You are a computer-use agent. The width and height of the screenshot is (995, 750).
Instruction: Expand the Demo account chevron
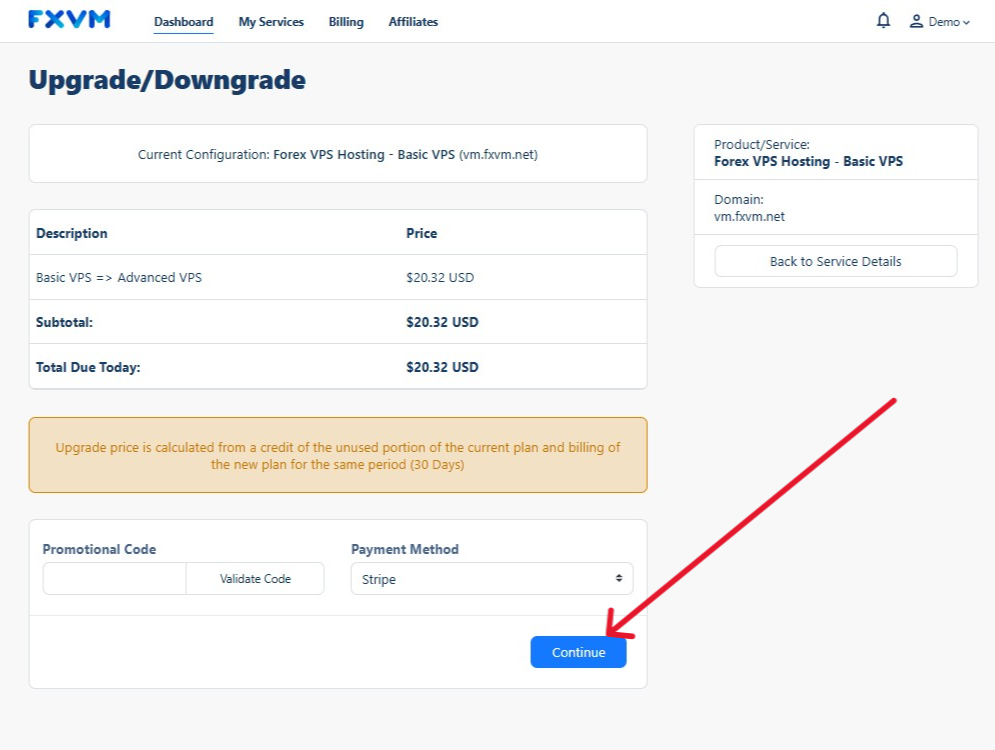966,22
